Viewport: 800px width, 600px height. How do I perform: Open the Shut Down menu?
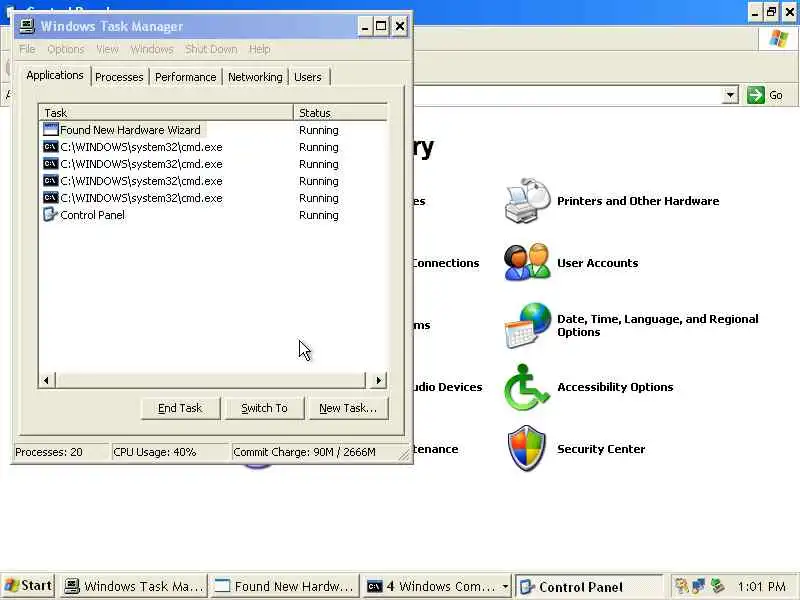(x=211, y=49)
